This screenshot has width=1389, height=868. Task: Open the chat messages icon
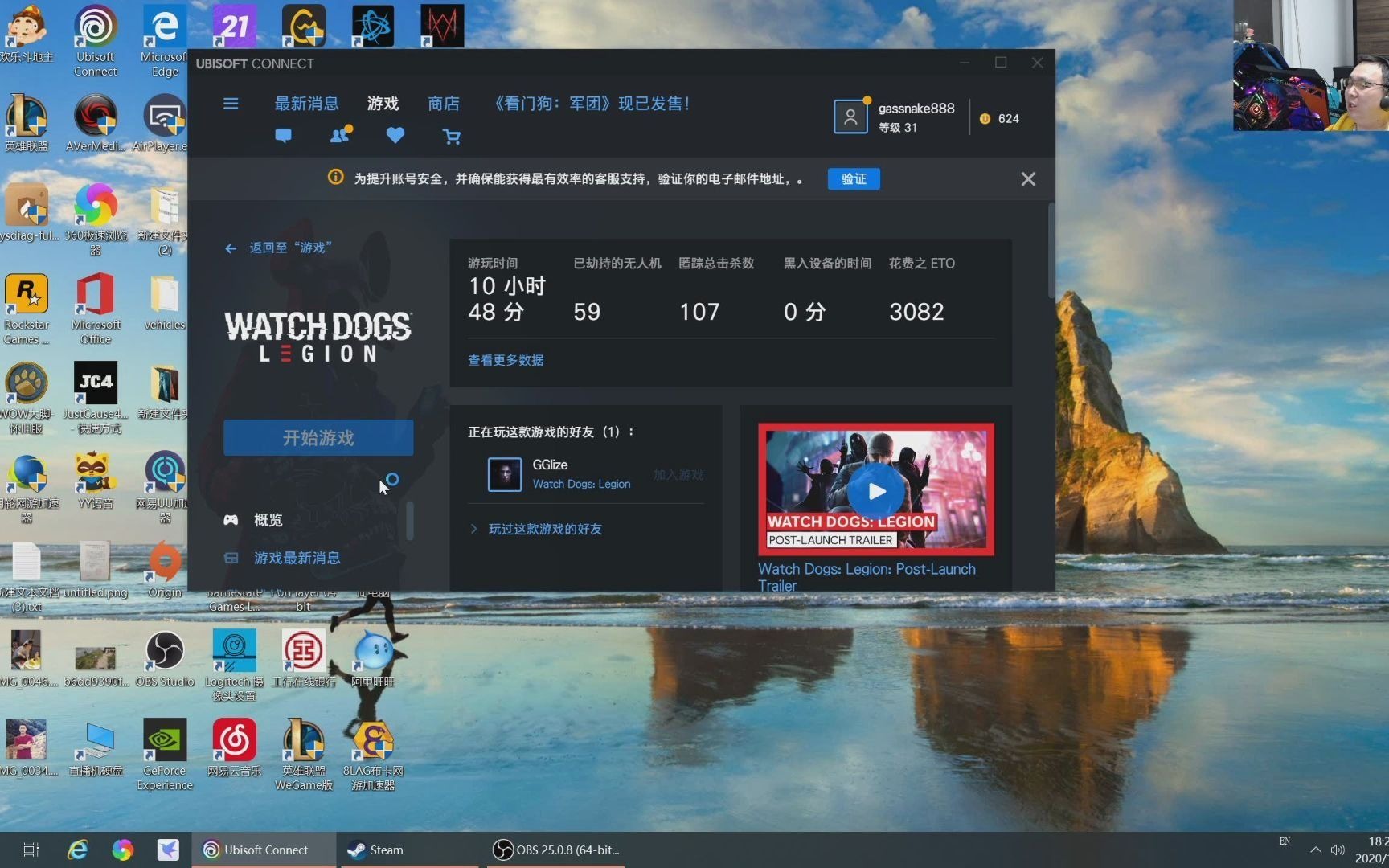click(283, 136)
